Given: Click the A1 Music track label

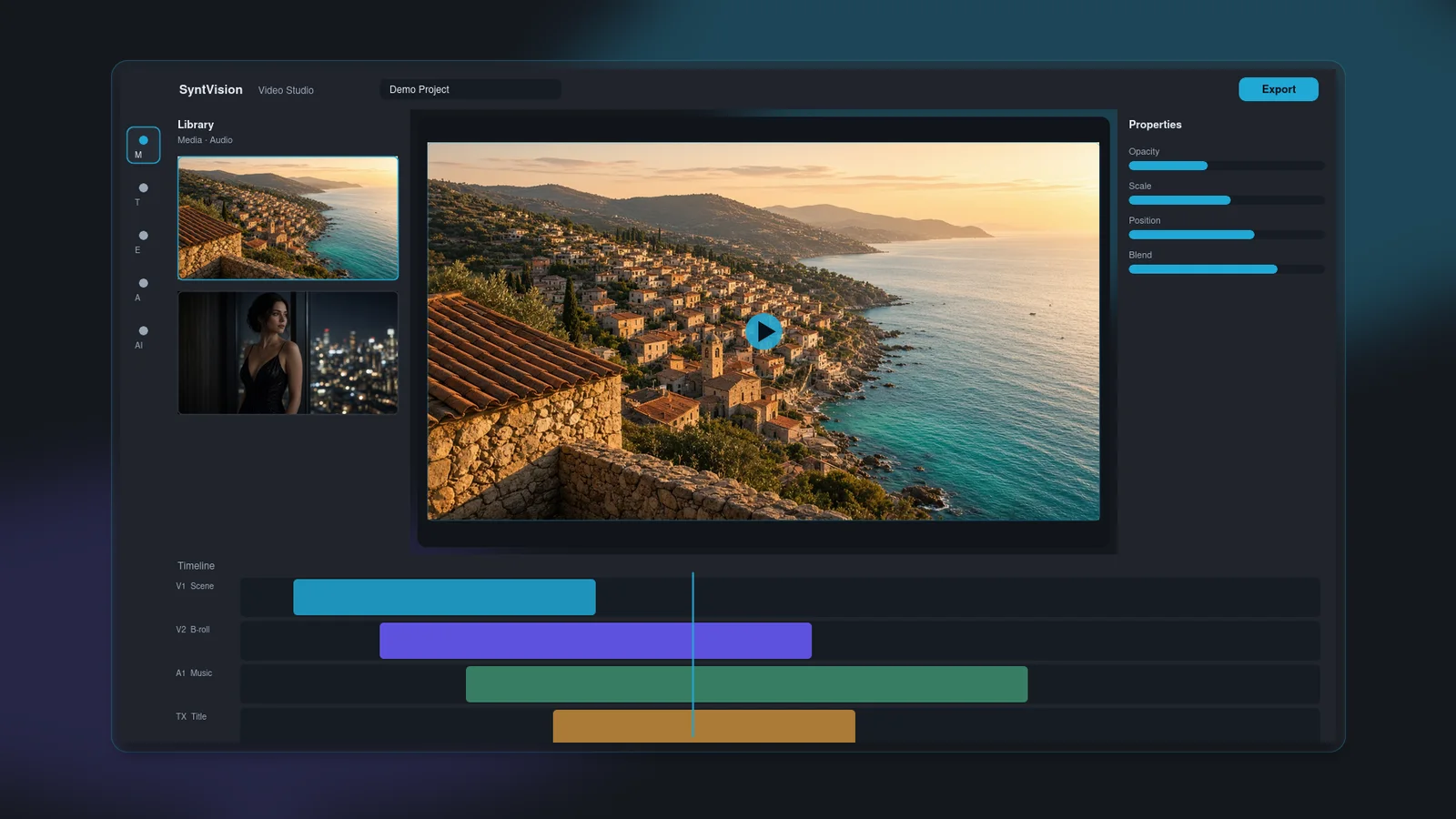Looking at the screenshot, I should click(194, 673).
